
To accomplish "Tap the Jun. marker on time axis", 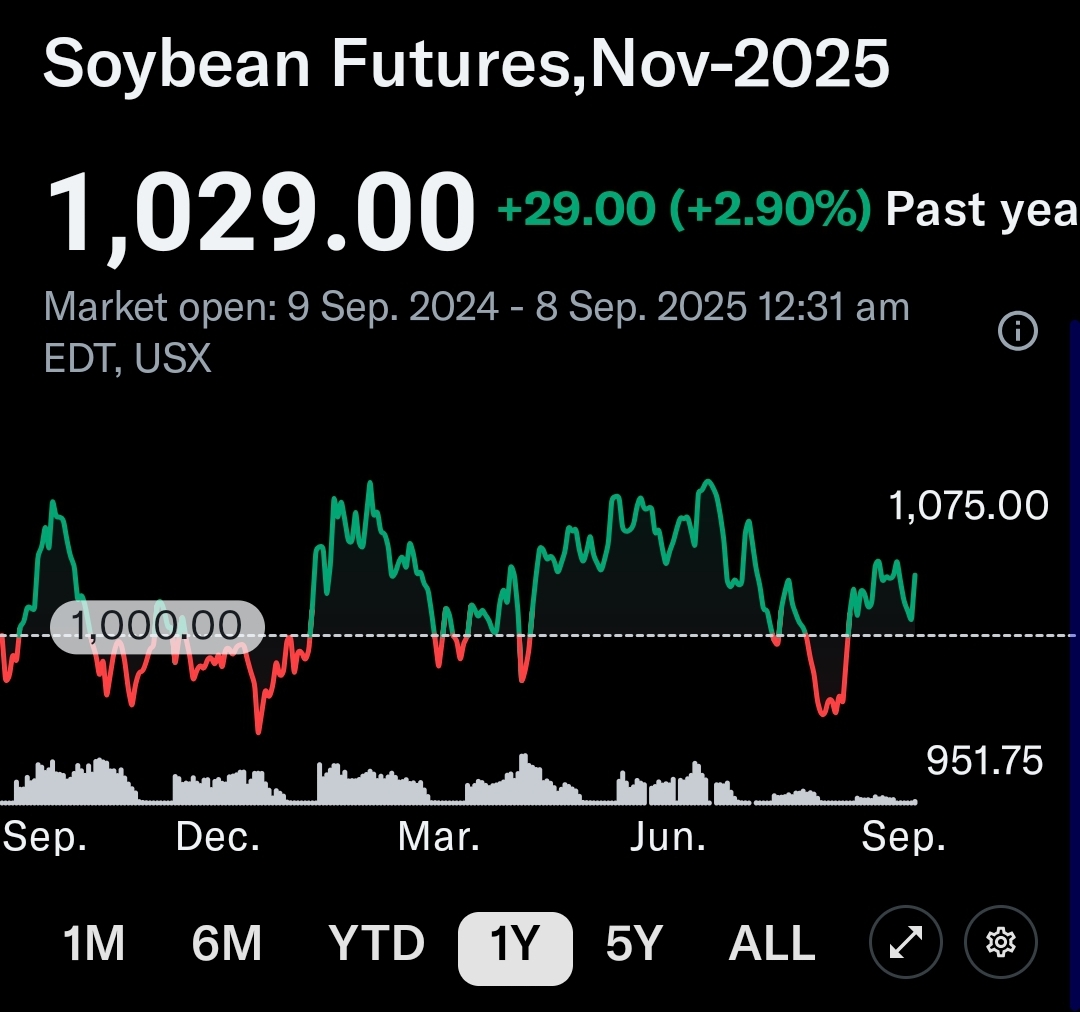I will (x=668, y=837).
